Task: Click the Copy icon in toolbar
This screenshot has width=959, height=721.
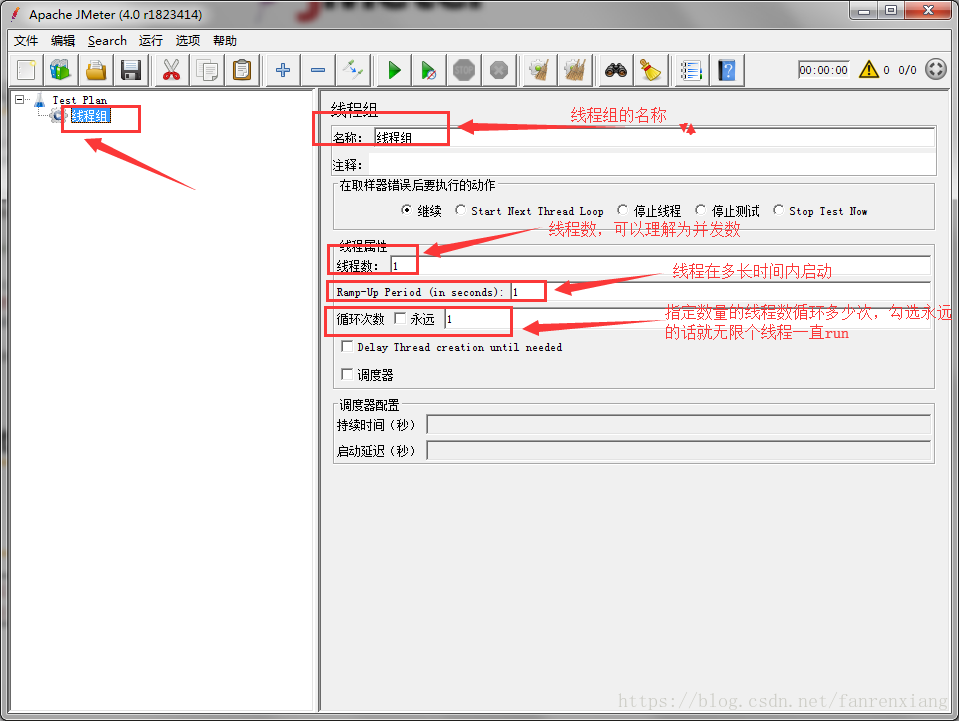Action: click(x=207, y=70)
